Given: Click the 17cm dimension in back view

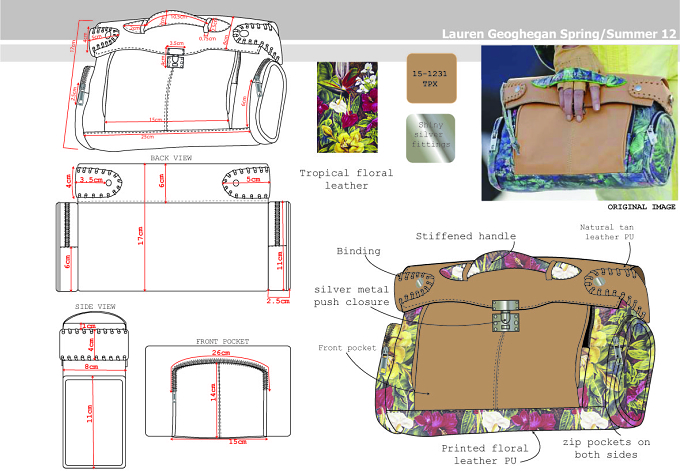Looking at the screenshot, I should 140,236.
